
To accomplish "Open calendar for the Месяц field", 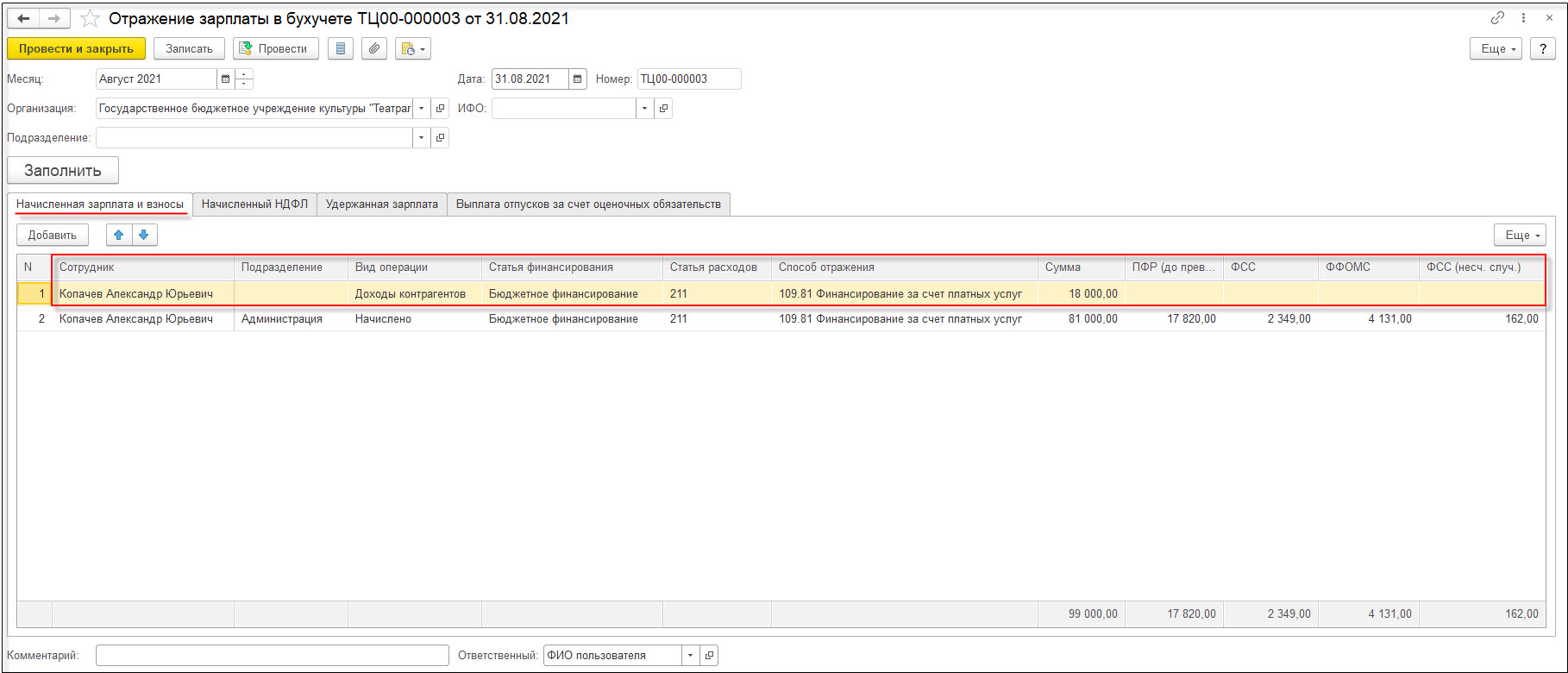I will (225, 79).
